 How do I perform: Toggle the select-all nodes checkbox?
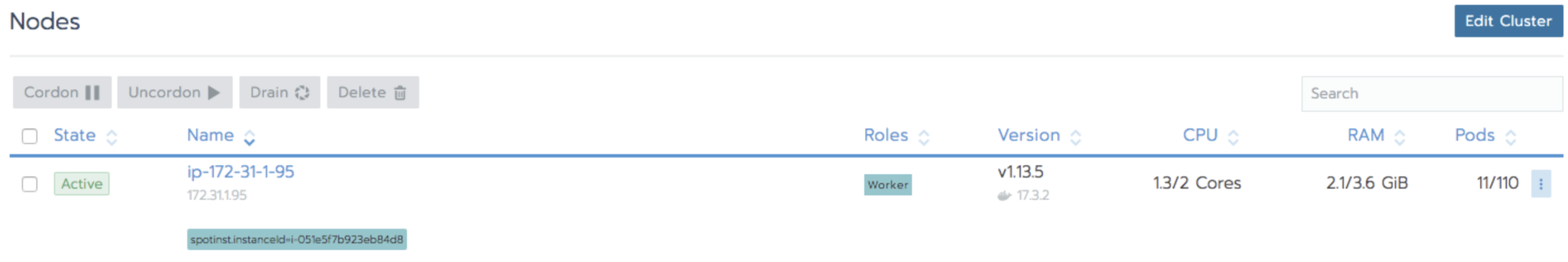[29, 136]
